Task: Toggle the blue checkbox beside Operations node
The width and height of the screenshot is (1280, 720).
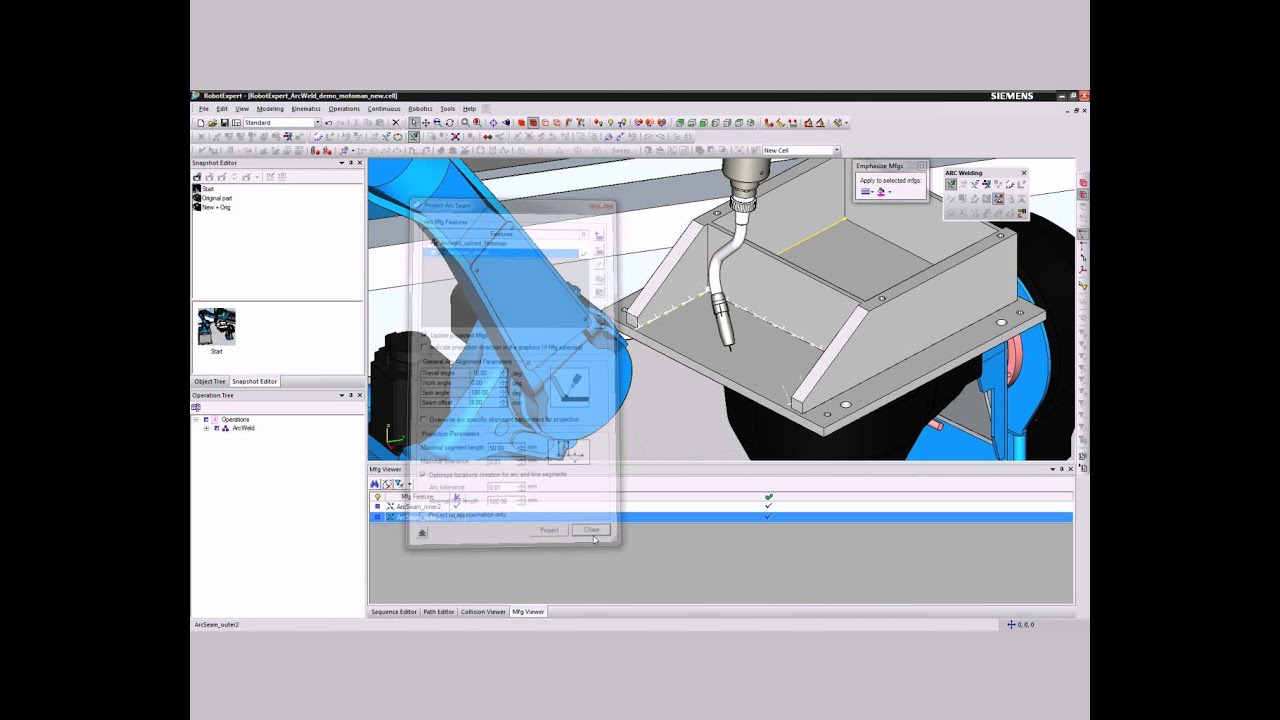Action: [206, 419]
